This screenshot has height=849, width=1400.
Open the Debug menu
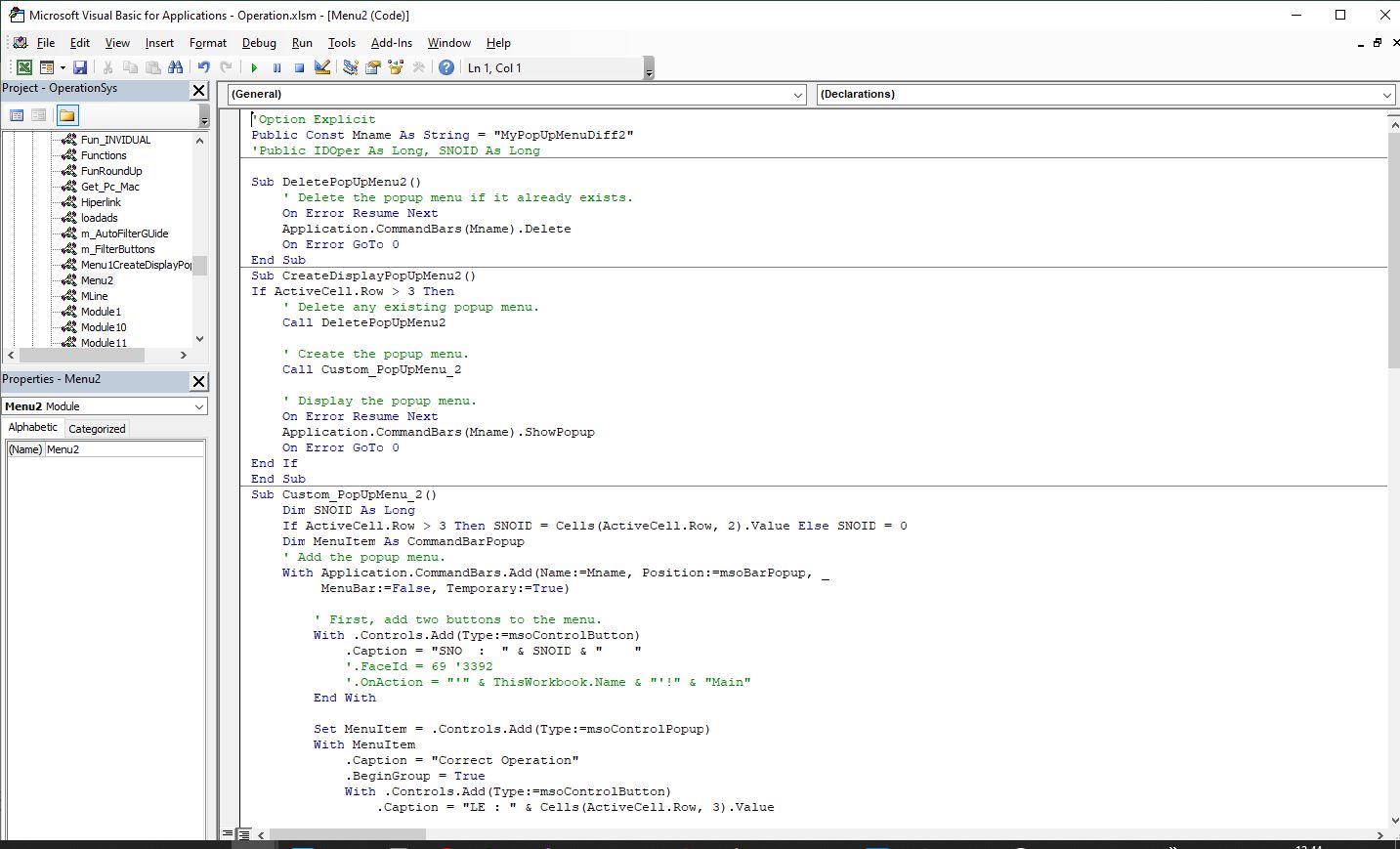point(259,43)
